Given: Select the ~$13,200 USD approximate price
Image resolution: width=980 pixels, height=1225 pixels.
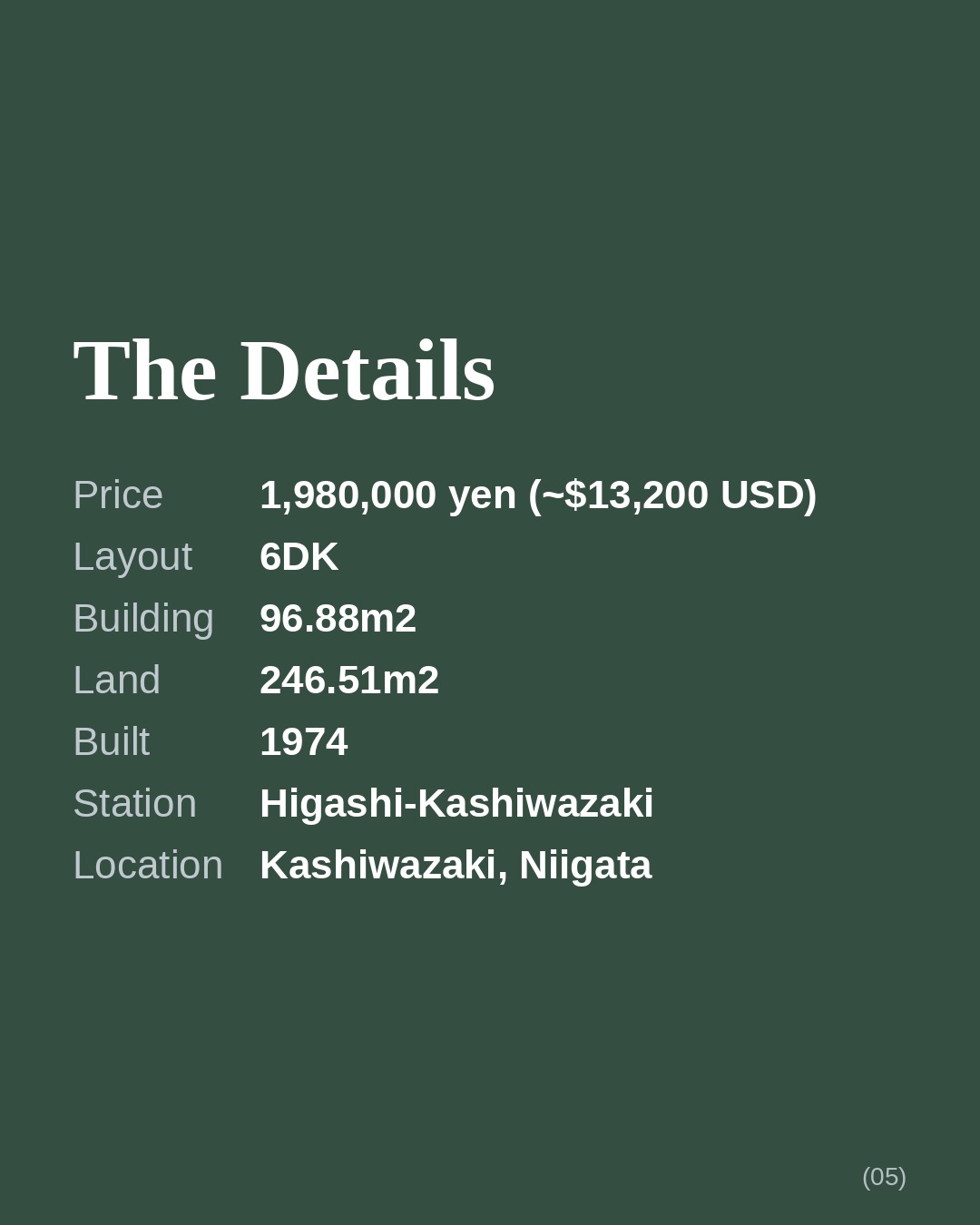Looking at the screenshot, I should [672, 495].
